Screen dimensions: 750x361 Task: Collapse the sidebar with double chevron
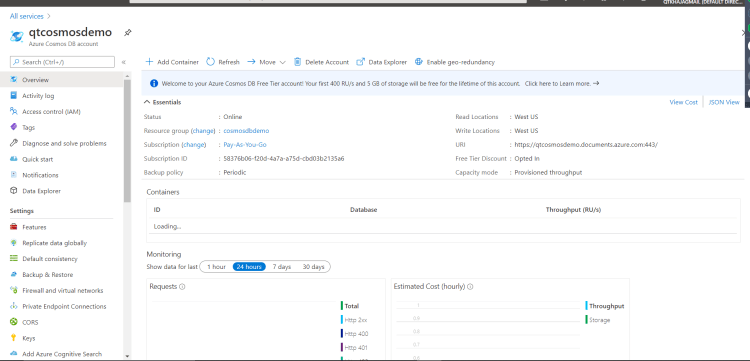[x=123, y=62]
